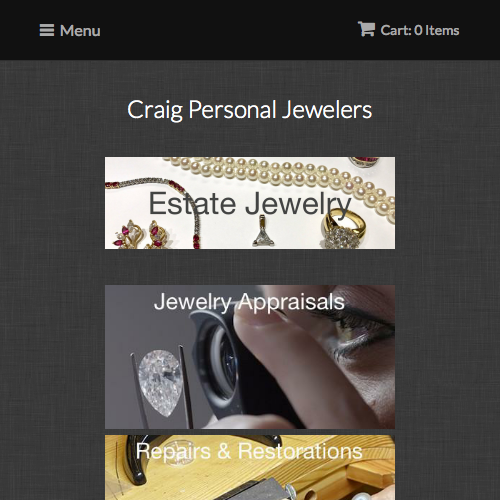Open the Menu label
The width and height of the screenshot is (500, 500).
[x=80, y=31]
